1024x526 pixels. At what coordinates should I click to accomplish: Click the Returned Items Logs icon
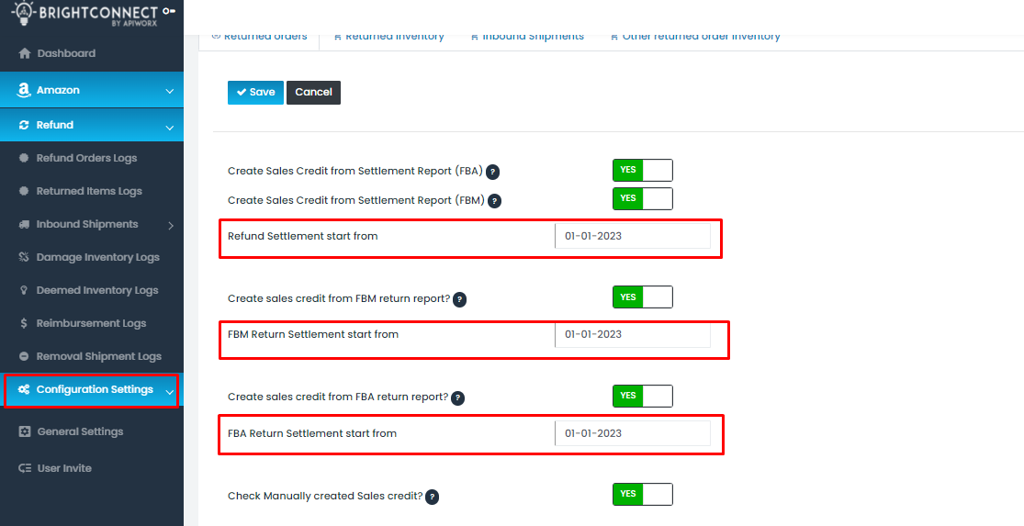tap(24, 191)
